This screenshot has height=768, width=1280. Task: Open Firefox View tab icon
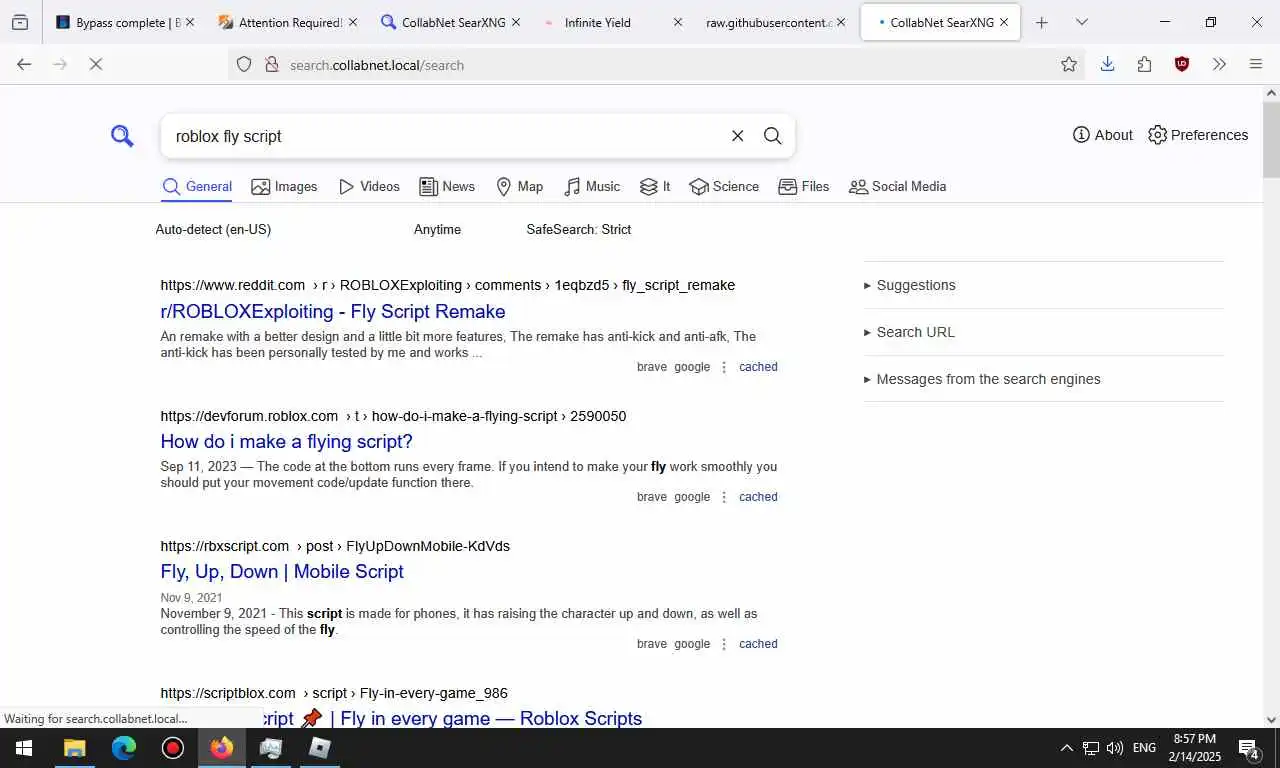point(20,22)
